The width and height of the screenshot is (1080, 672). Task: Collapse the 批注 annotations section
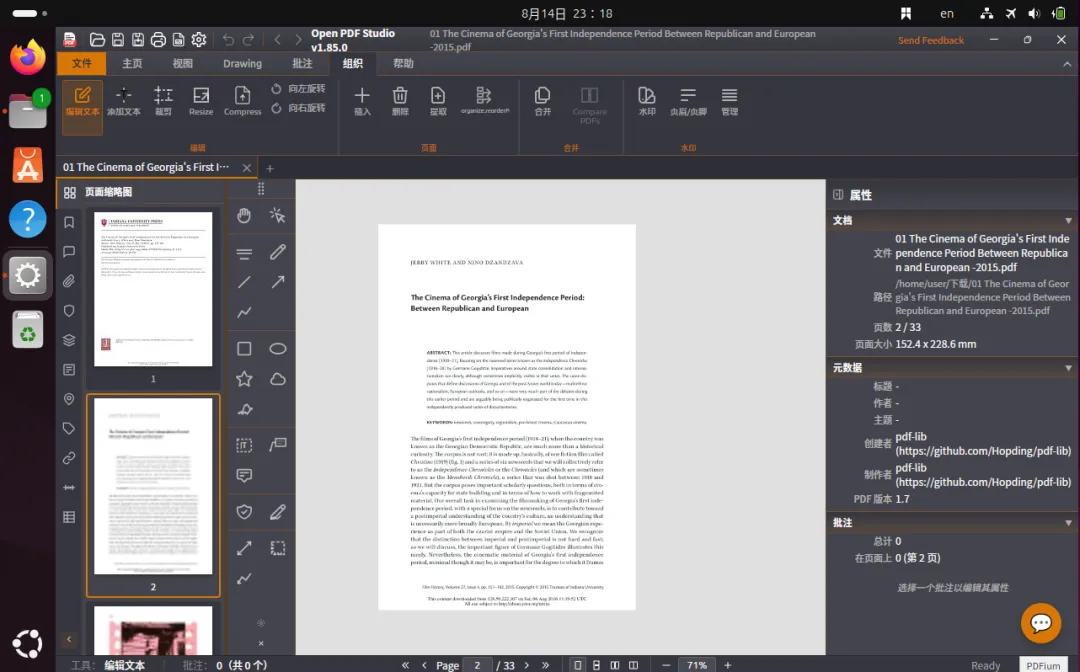(x=1068, y=523)
